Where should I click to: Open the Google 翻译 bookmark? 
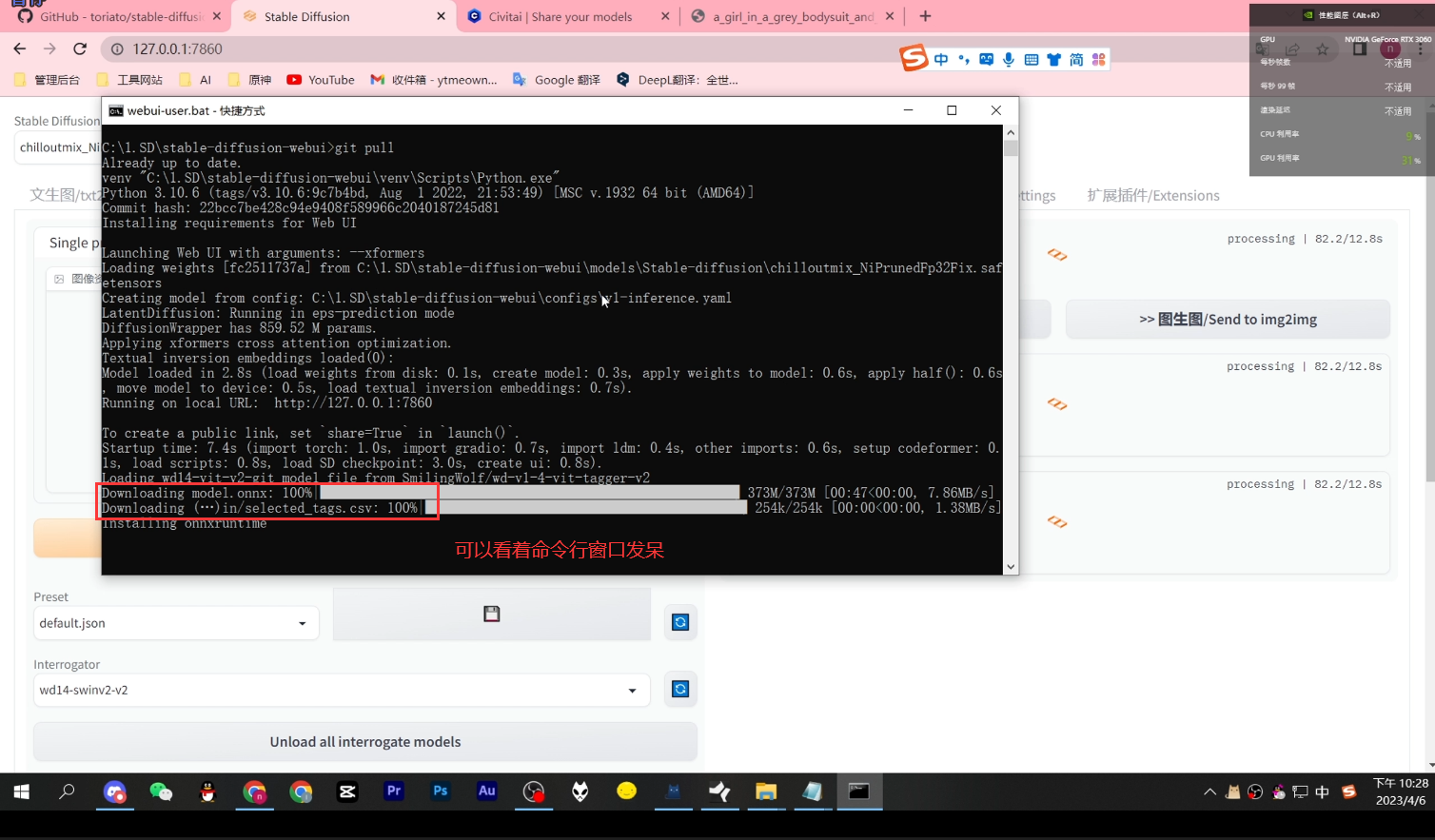tap(556, 80)
